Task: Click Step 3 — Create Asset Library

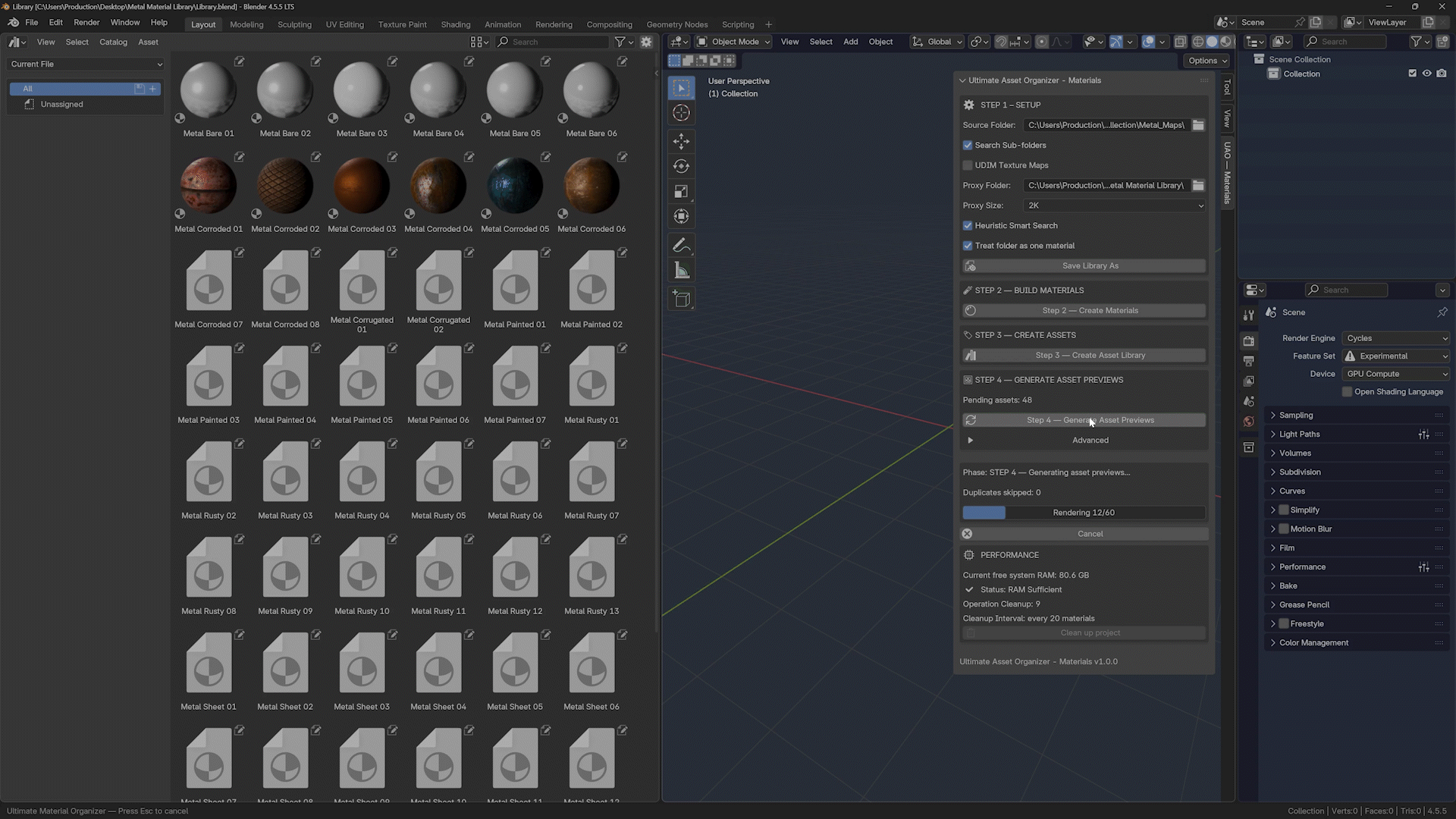Action: click(x=1084, y=356)
